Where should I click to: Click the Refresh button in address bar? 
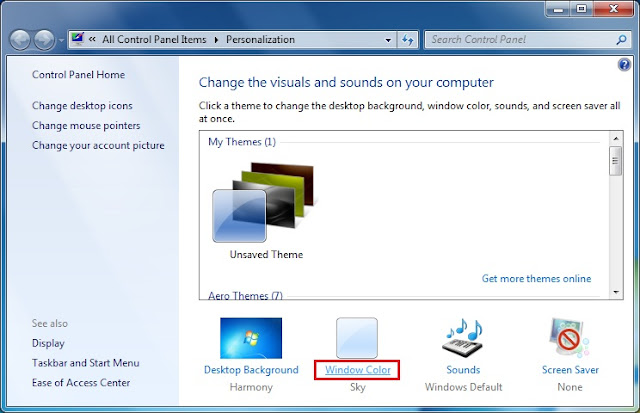coord(407,40)
